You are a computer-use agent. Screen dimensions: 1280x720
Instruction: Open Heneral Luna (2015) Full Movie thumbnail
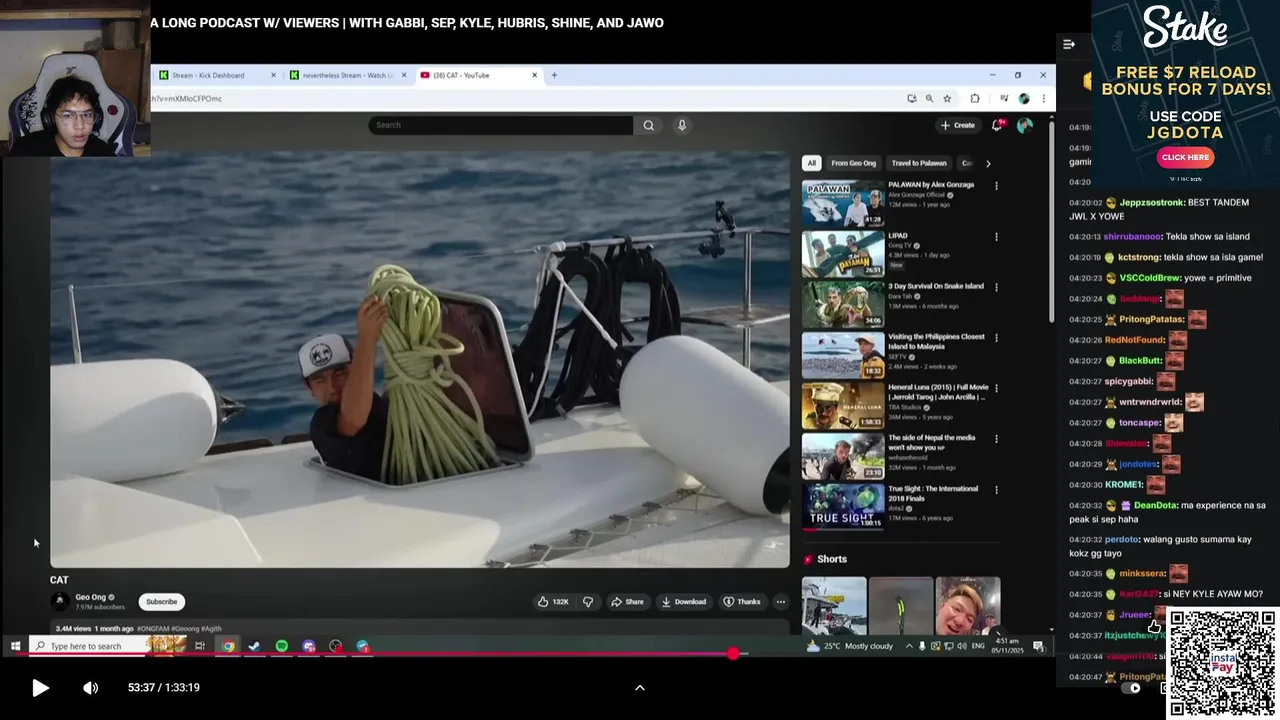(x=843, y=405)
